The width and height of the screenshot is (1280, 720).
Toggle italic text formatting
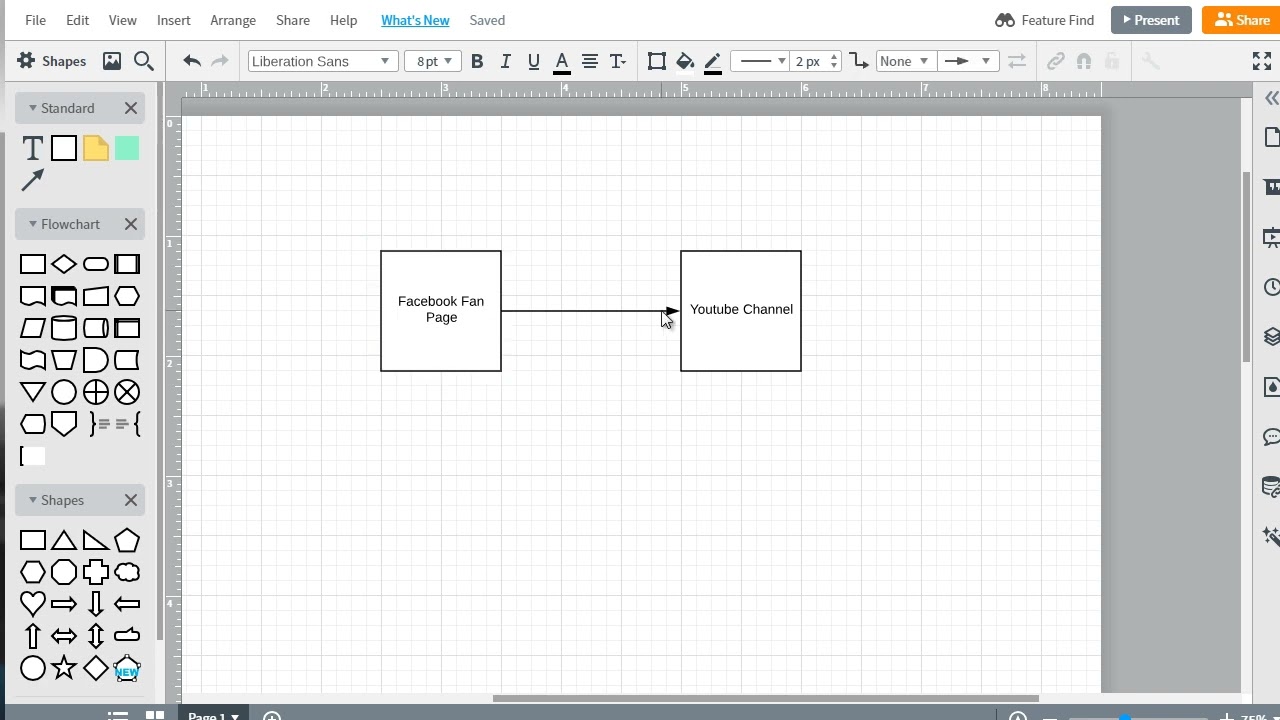pos(505,61)
